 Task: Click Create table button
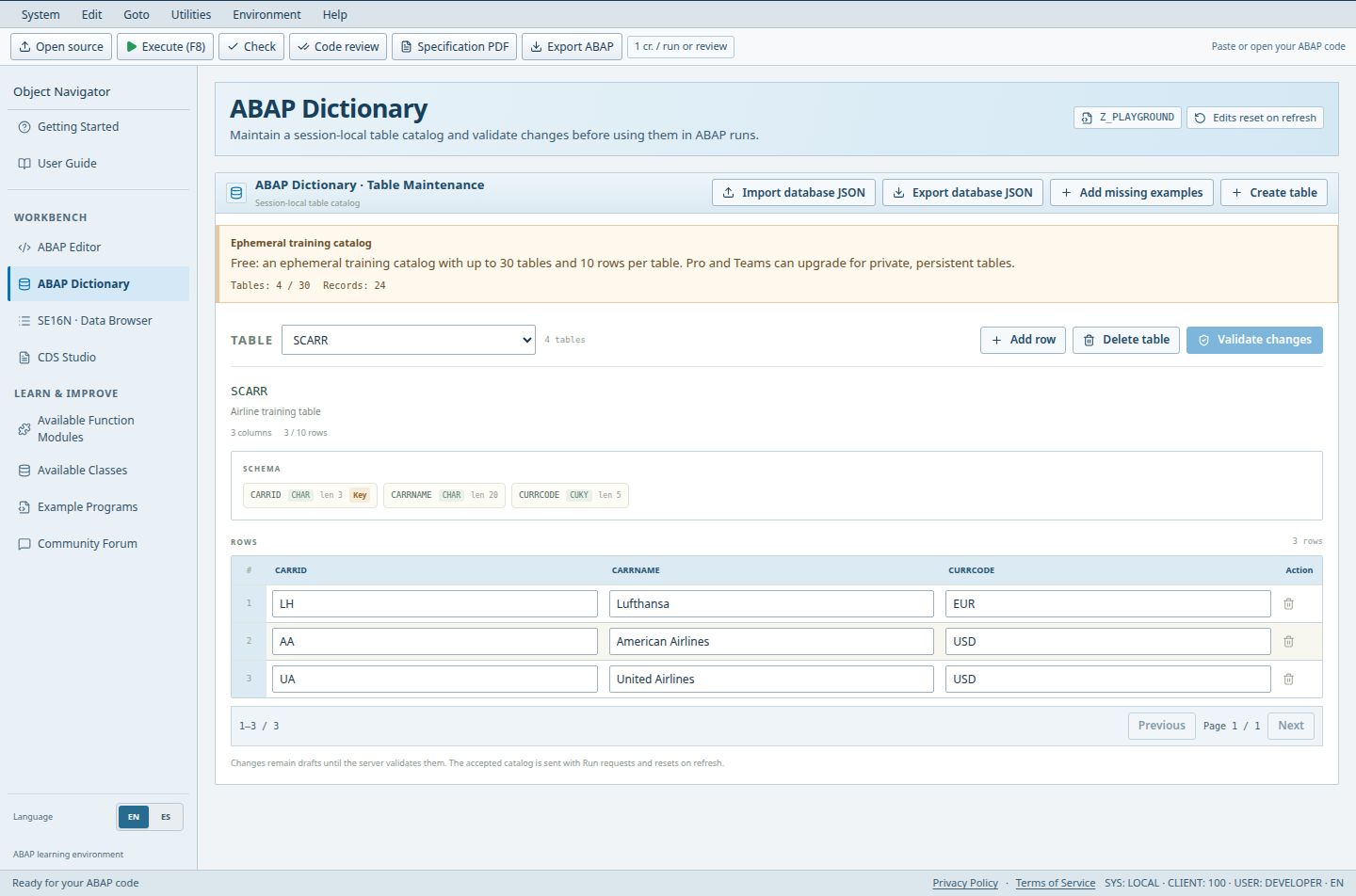[x=1274, y=193]
